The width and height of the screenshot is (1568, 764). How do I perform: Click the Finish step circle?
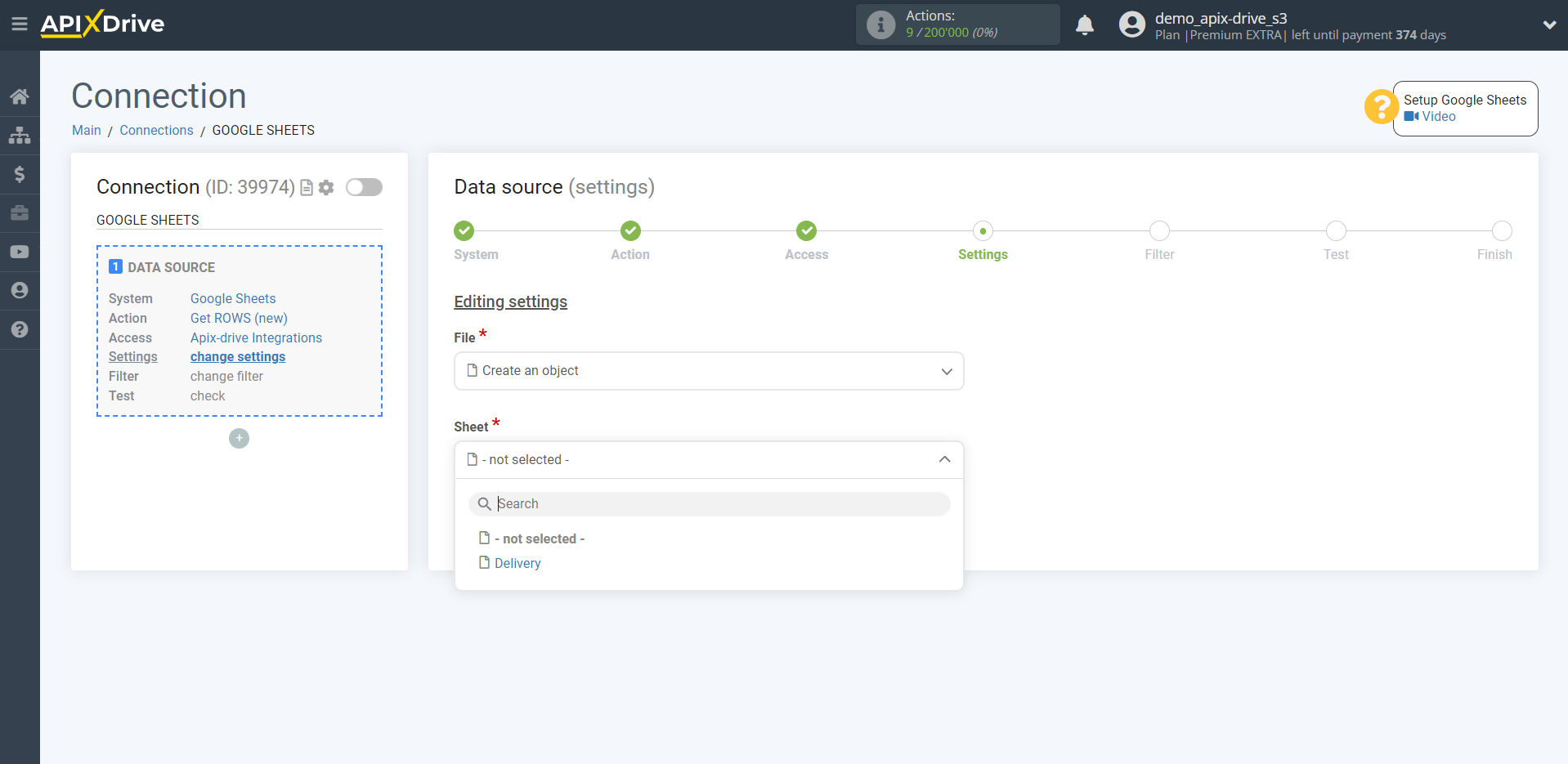coord(1502,231)
